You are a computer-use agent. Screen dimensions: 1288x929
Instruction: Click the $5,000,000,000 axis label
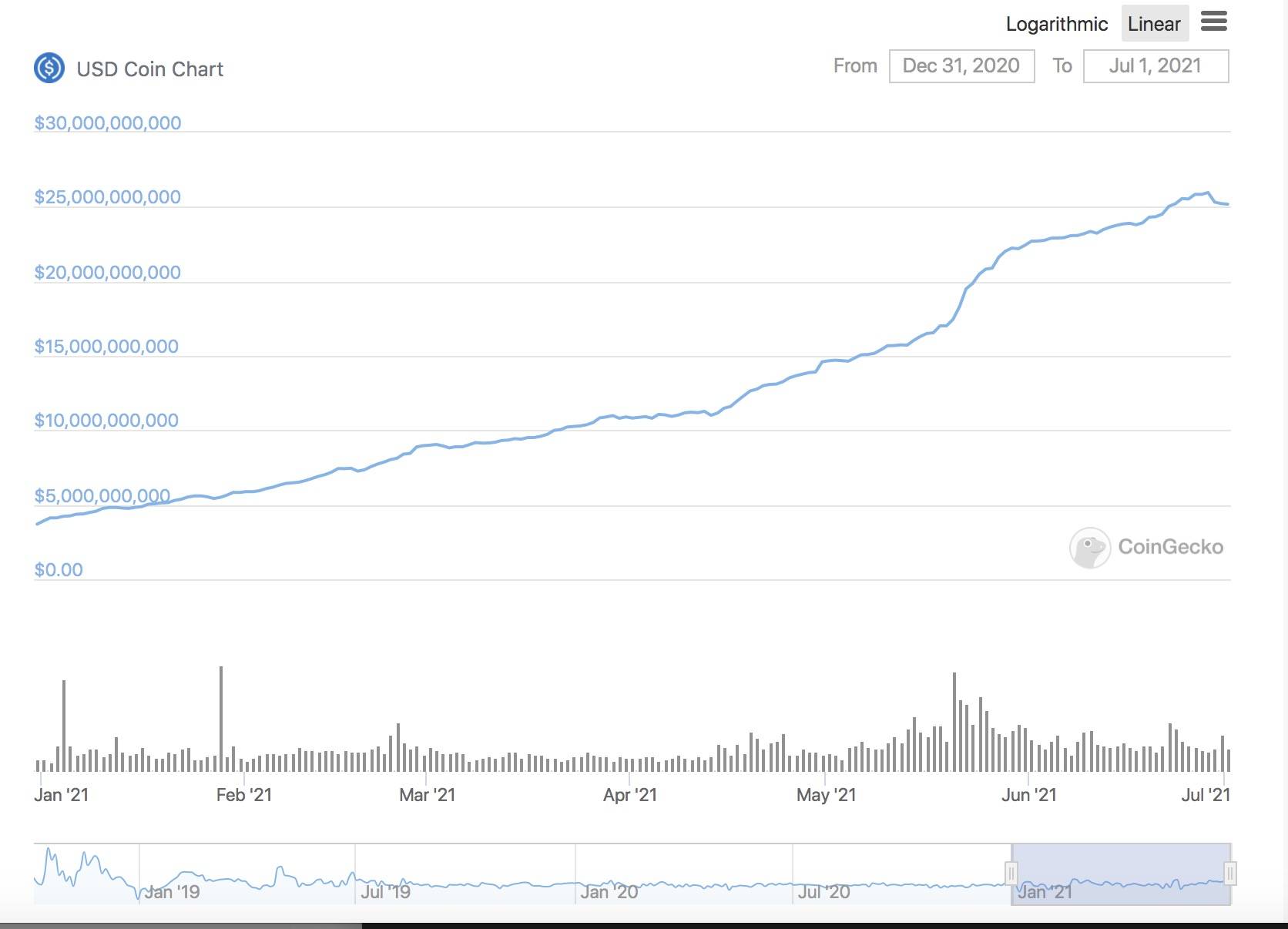coord(102,495)
